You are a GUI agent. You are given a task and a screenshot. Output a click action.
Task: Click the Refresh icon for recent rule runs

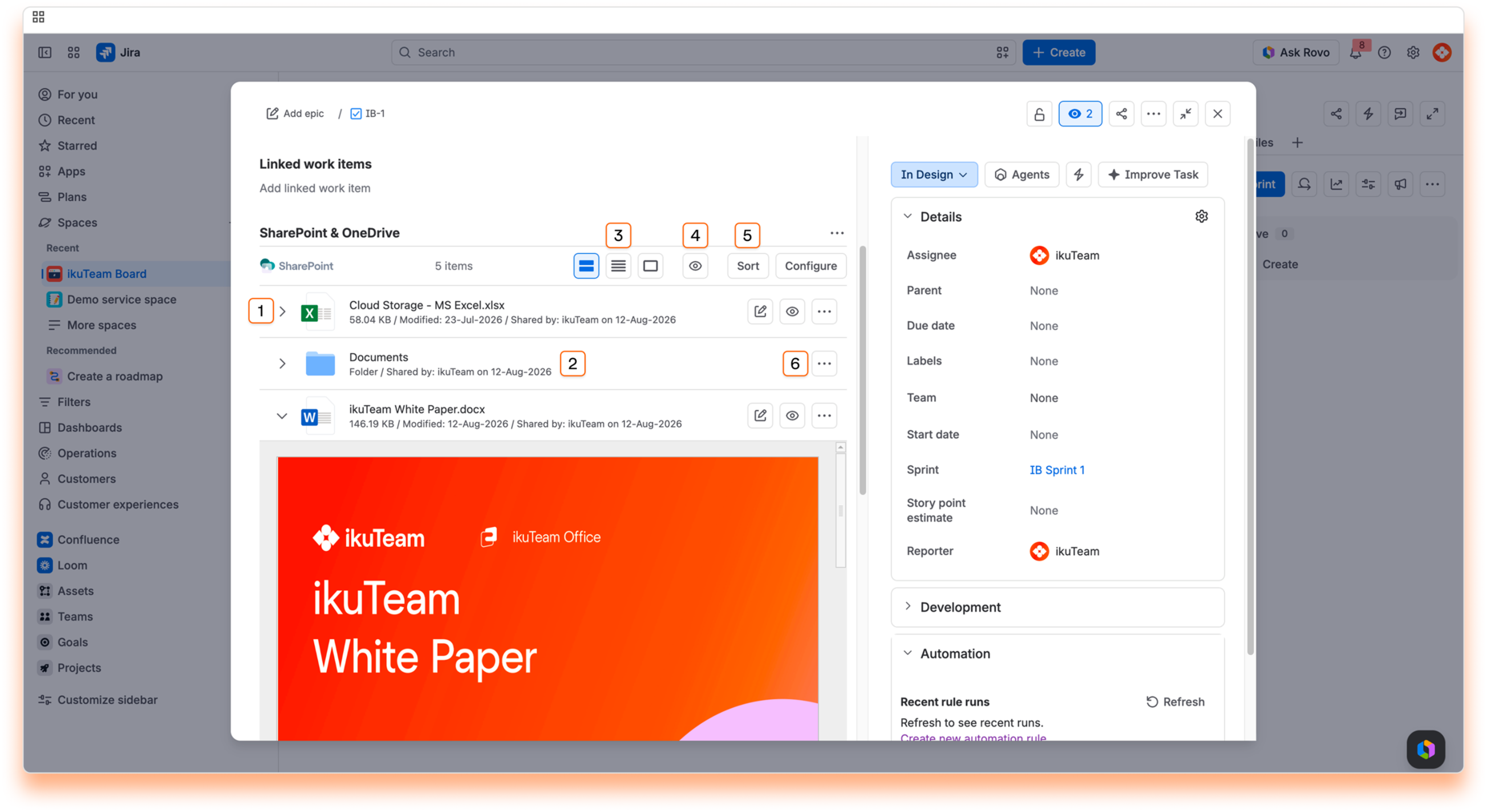1152,701
